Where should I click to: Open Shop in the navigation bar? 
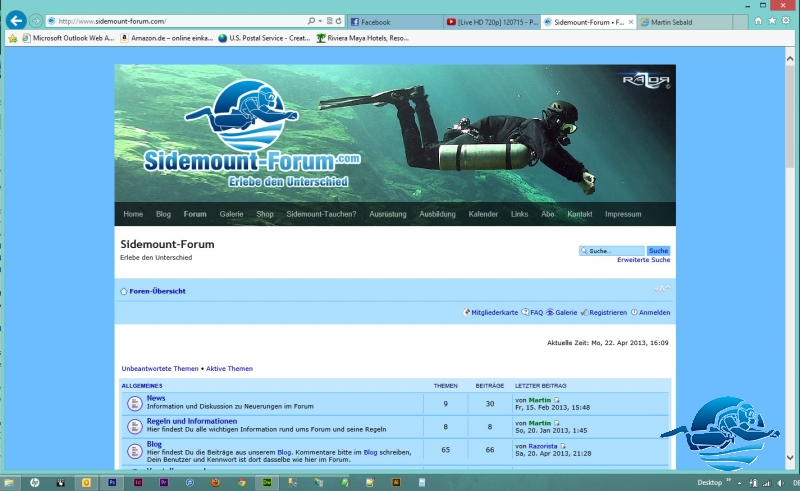point(265,214)
